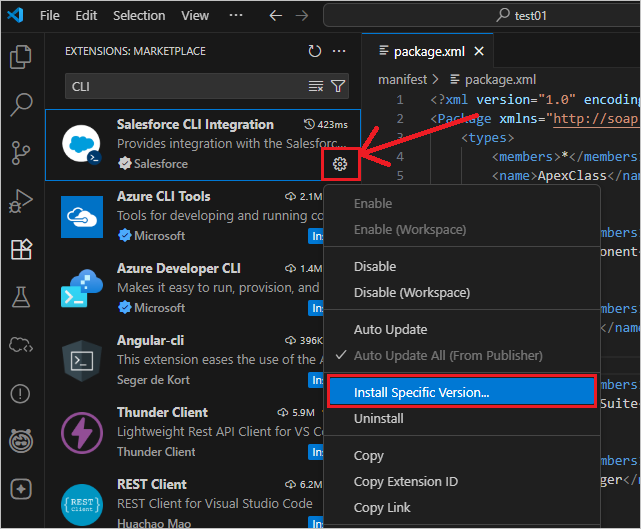Go back with the left arrow
The height and width of the screenshot is (529, 641).
click(276, 16)
